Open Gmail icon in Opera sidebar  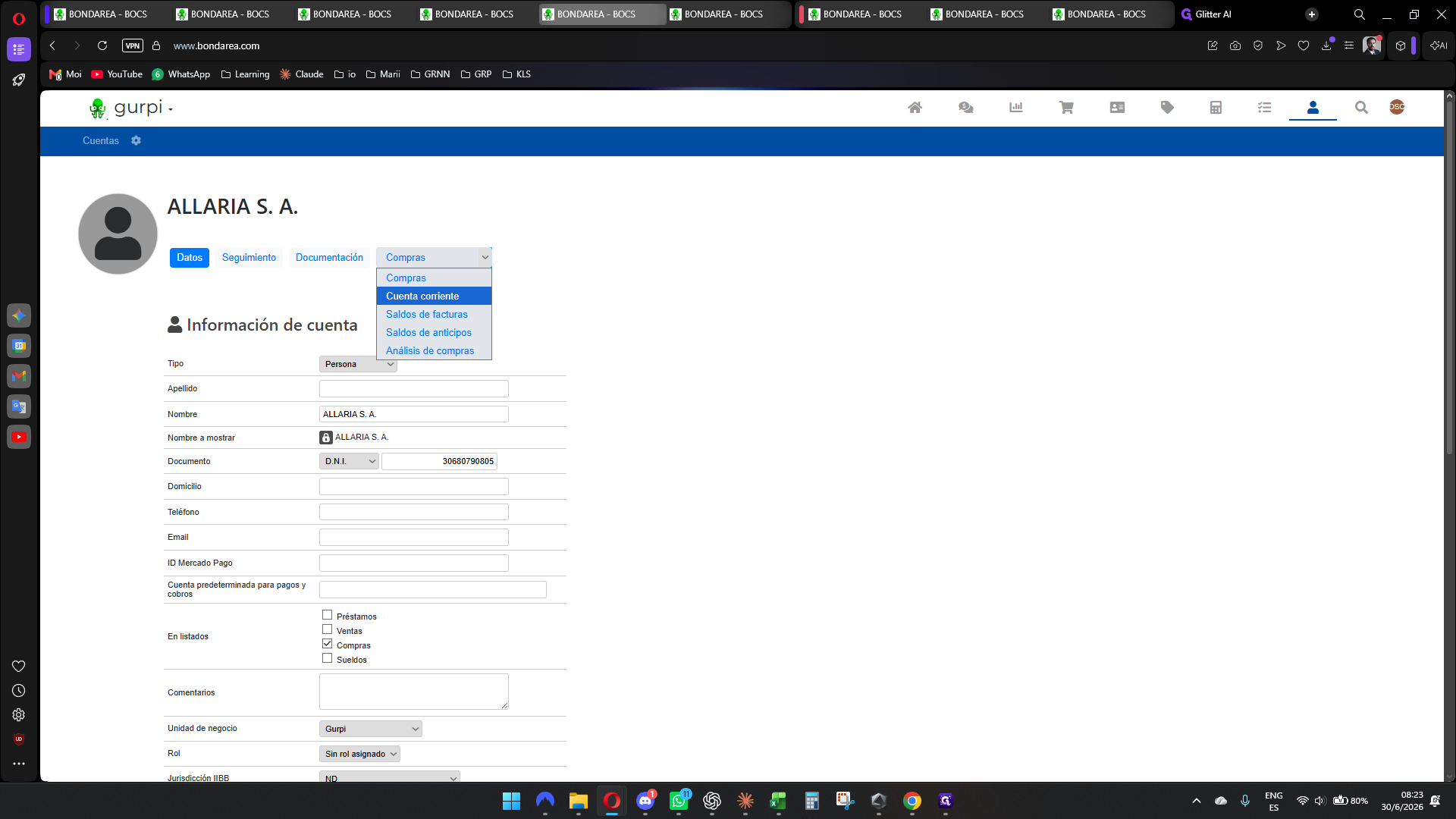click(19, 376)
